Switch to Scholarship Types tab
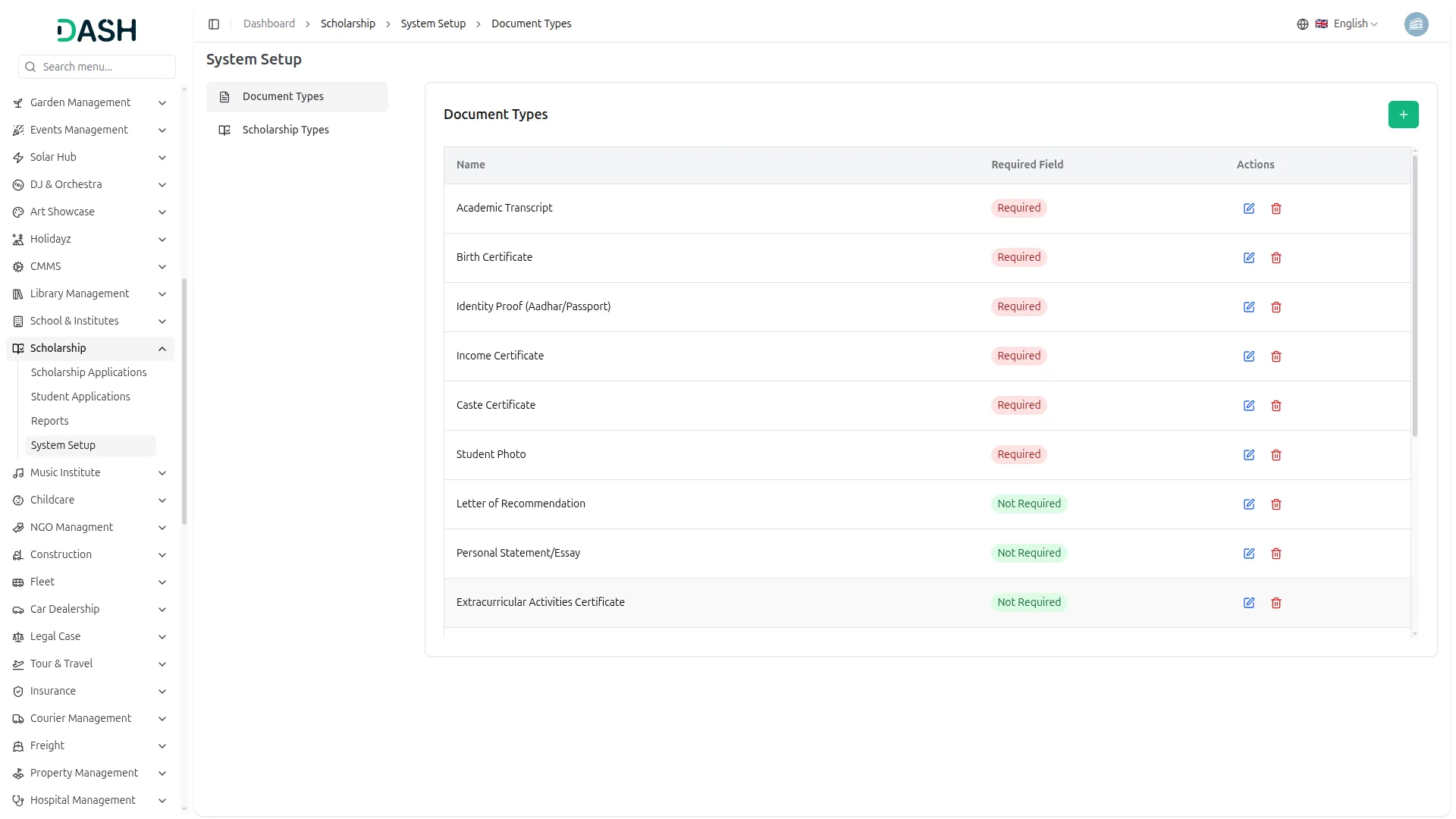This screenshot has height=819, width=1456. pos(285,130)
